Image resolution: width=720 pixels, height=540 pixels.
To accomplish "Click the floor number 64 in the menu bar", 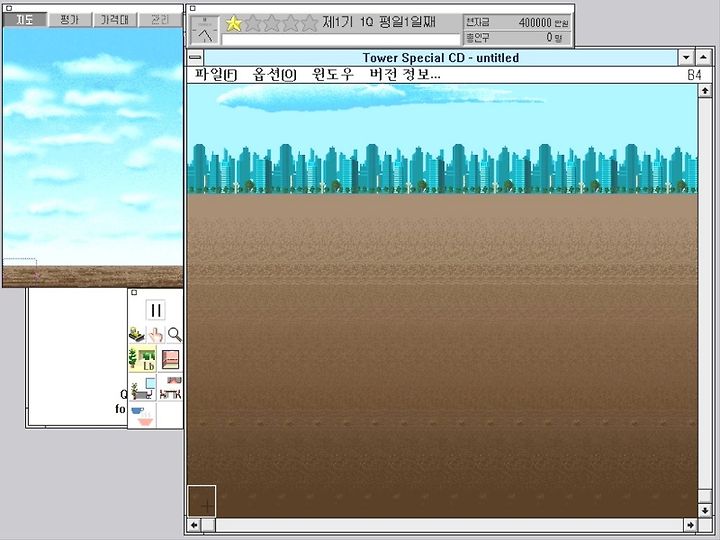I will pyautogui.click(x=694, y=75).
